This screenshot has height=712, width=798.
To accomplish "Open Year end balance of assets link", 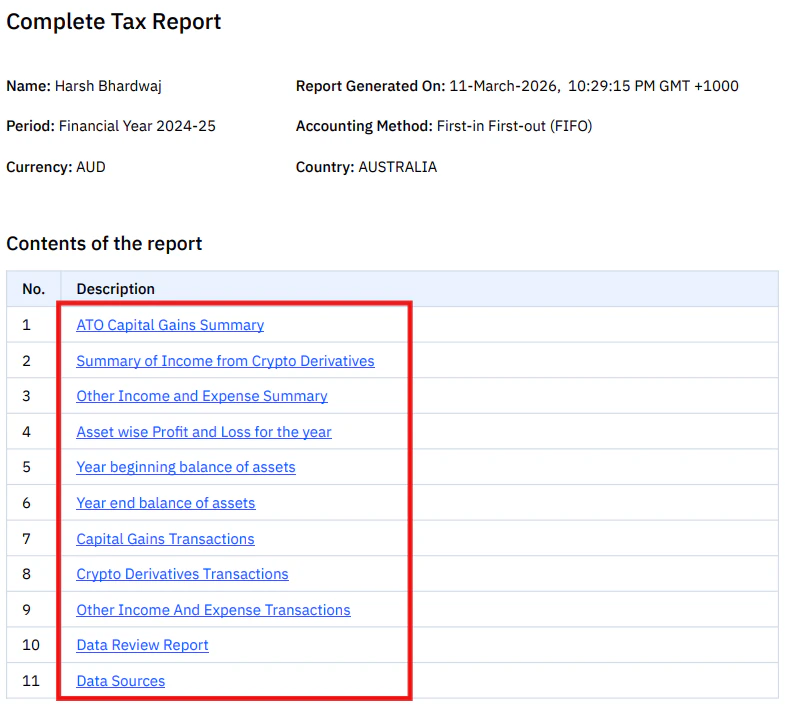I will pos(166,503).
